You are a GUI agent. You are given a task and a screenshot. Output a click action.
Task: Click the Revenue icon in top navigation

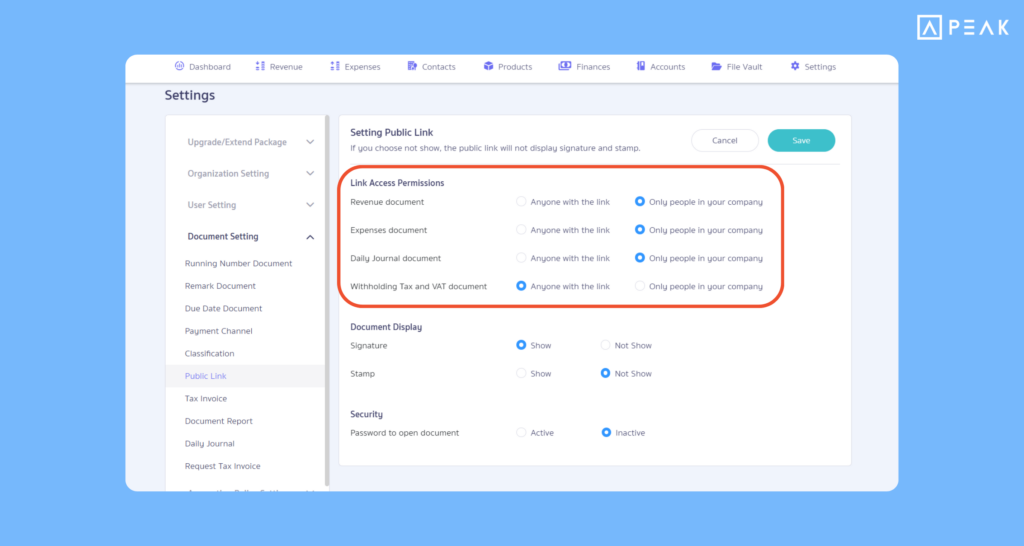coord(260,66)
